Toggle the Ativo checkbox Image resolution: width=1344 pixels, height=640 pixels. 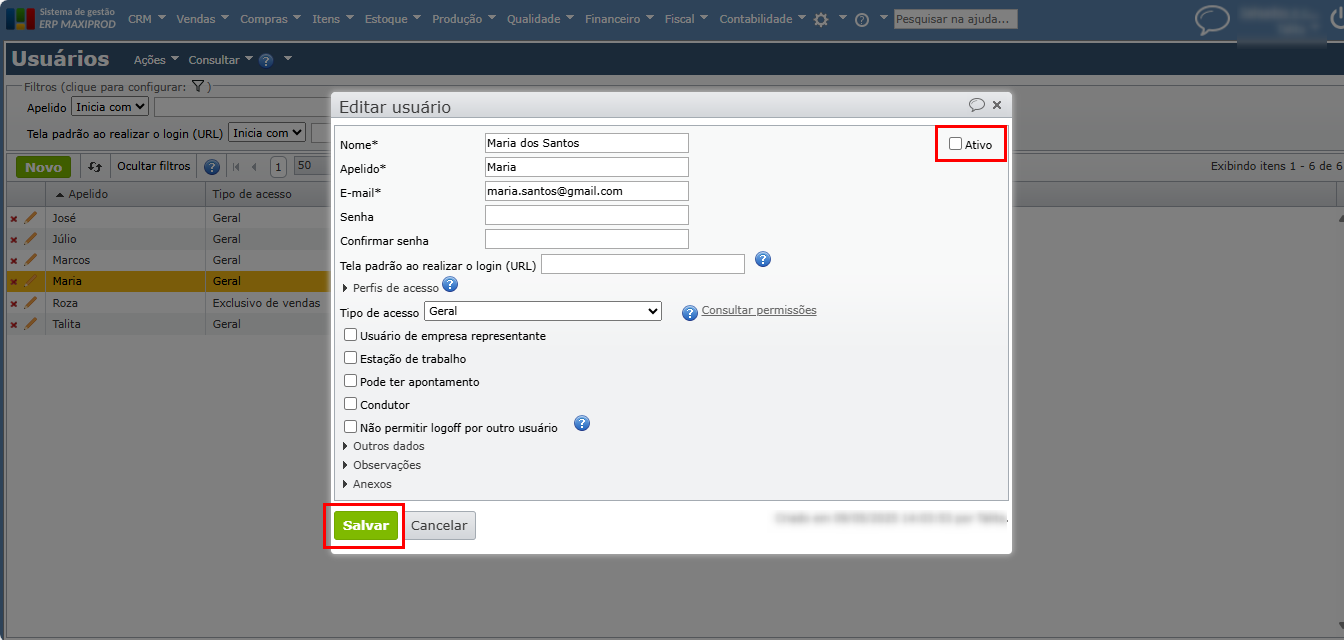click(x=955, y=144)
